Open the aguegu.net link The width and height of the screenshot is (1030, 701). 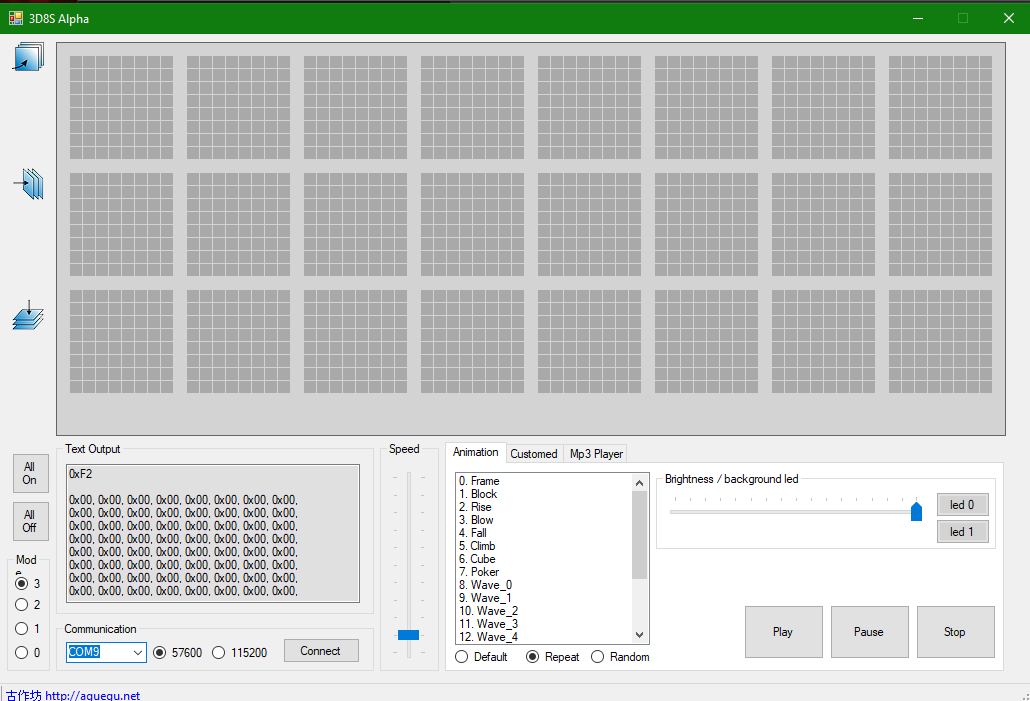coord(93,695)
